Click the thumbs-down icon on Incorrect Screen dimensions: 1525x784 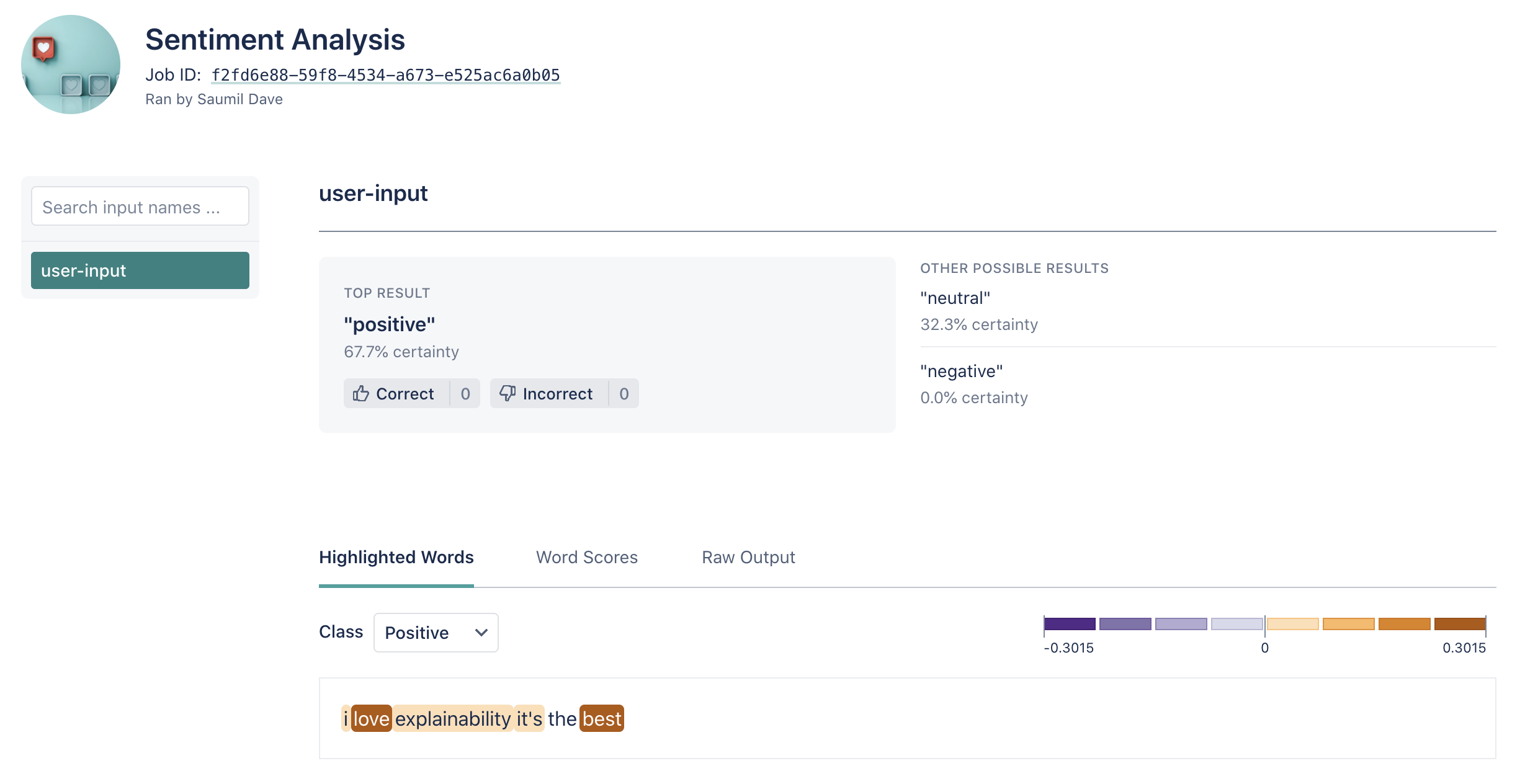[x=508, y=393]
